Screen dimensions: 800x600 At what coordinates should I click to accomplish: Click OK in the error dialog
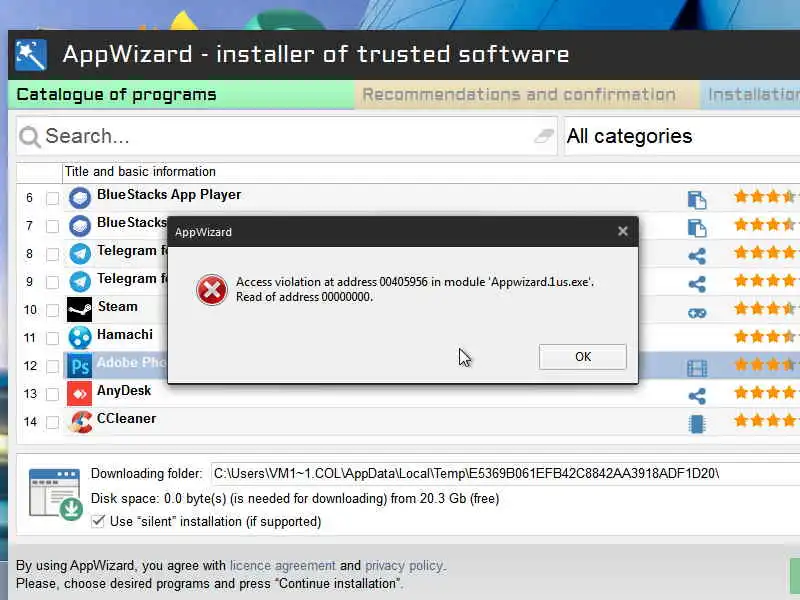tap(583, 357)
